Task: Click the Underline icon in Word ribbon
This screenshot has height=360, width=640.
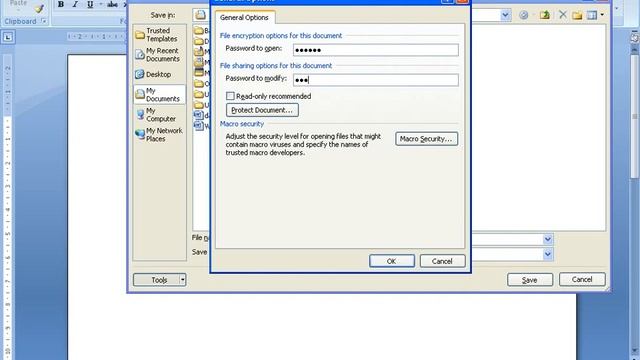Action: (x=90, y=4)
